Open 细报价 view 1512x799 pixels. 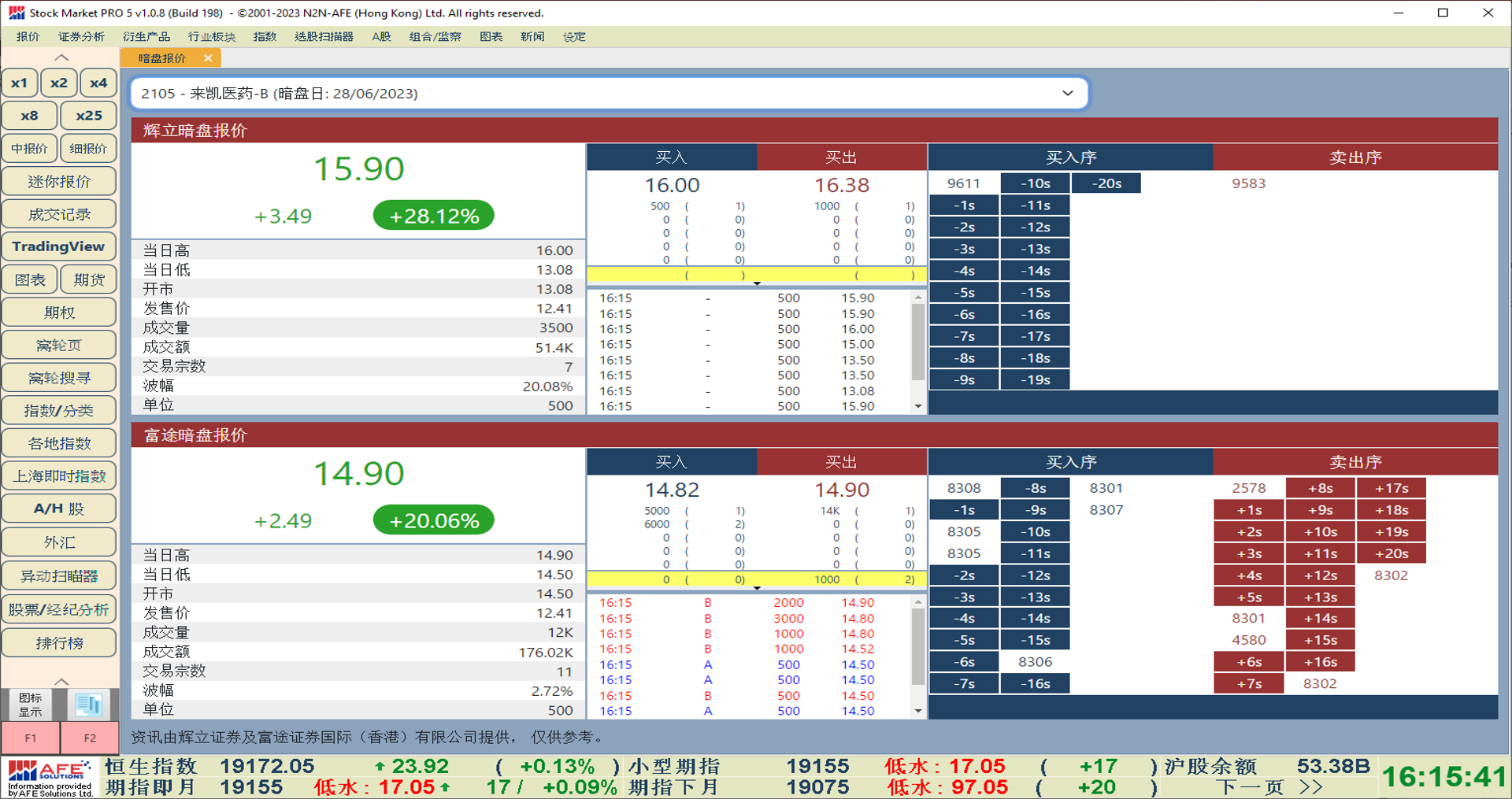(x=89, y=149)
